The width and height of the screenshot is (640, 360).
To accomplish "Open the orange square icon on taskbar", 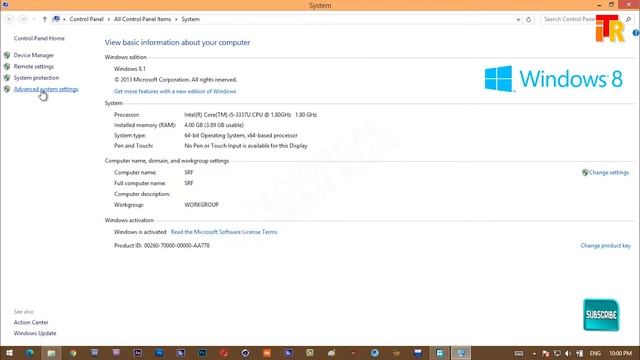I will pos(267,353).
